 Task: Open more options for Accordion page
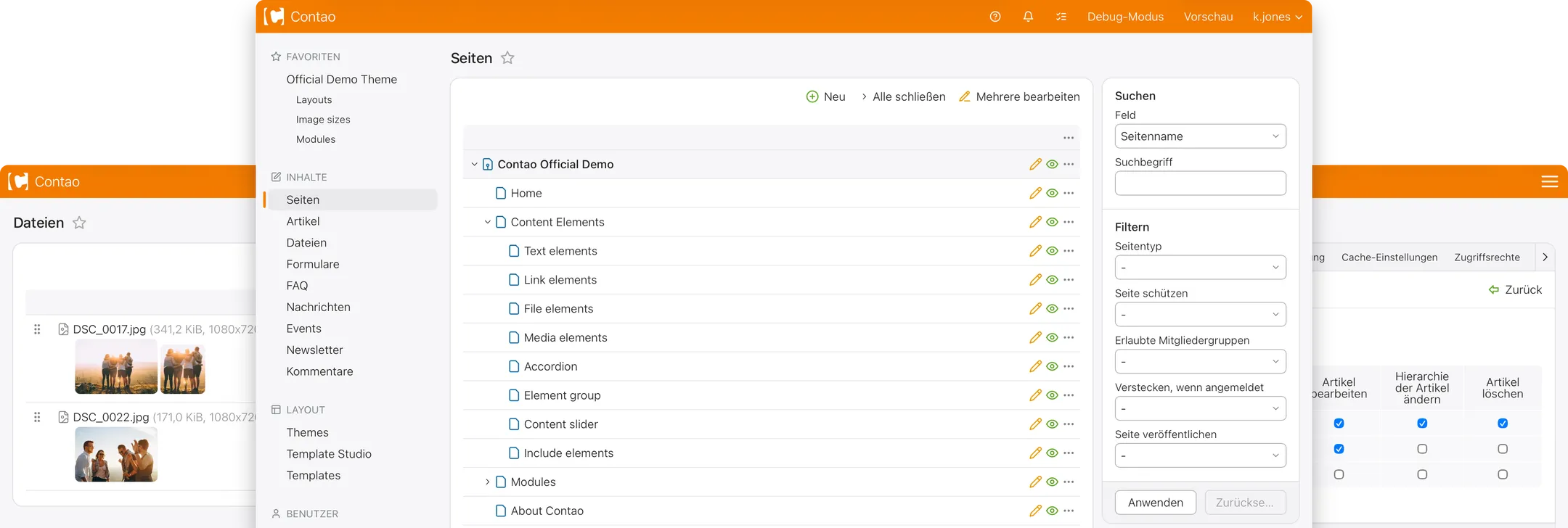pyautogui.click(x=1069, y=366)
